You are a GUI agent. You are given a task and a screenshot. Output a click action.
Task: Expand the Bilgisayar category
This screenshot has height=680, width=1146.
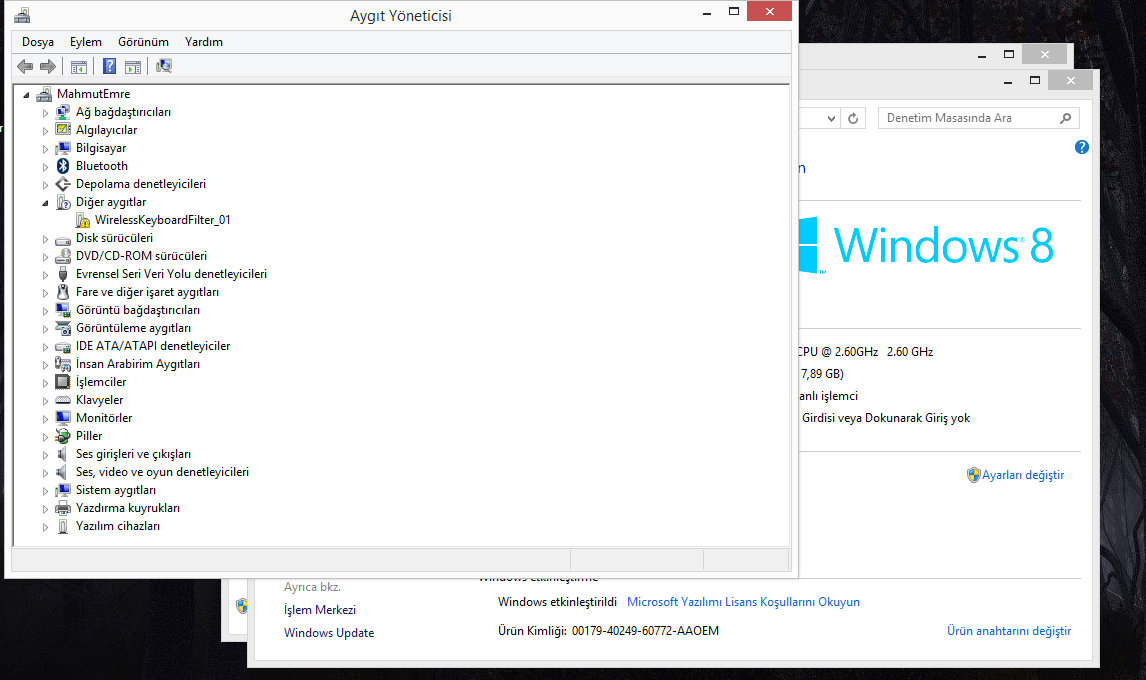tap(45, 148)
